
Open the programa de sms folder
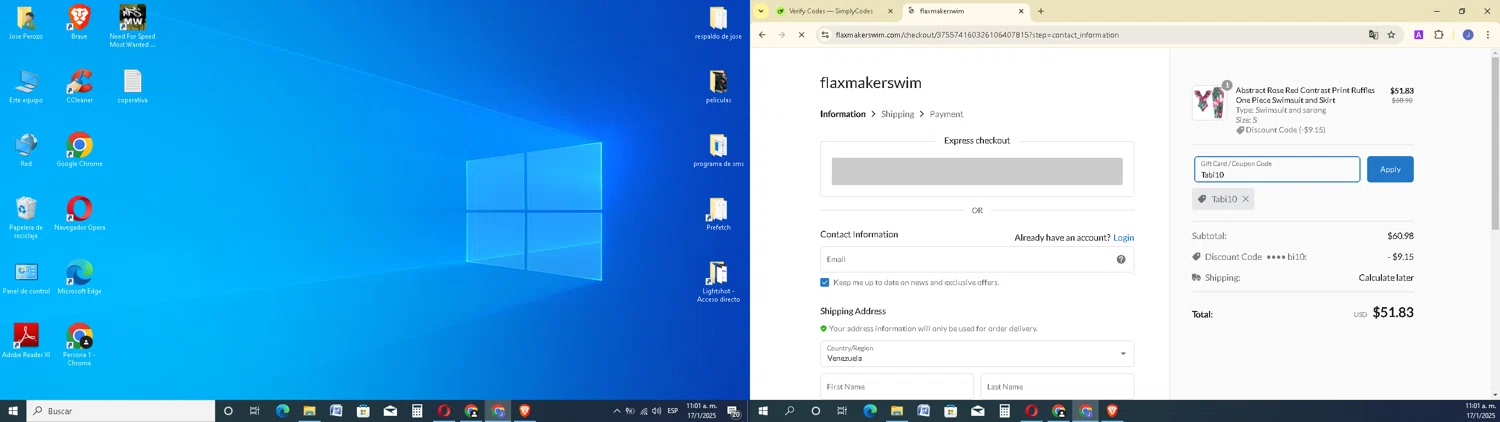718,150
